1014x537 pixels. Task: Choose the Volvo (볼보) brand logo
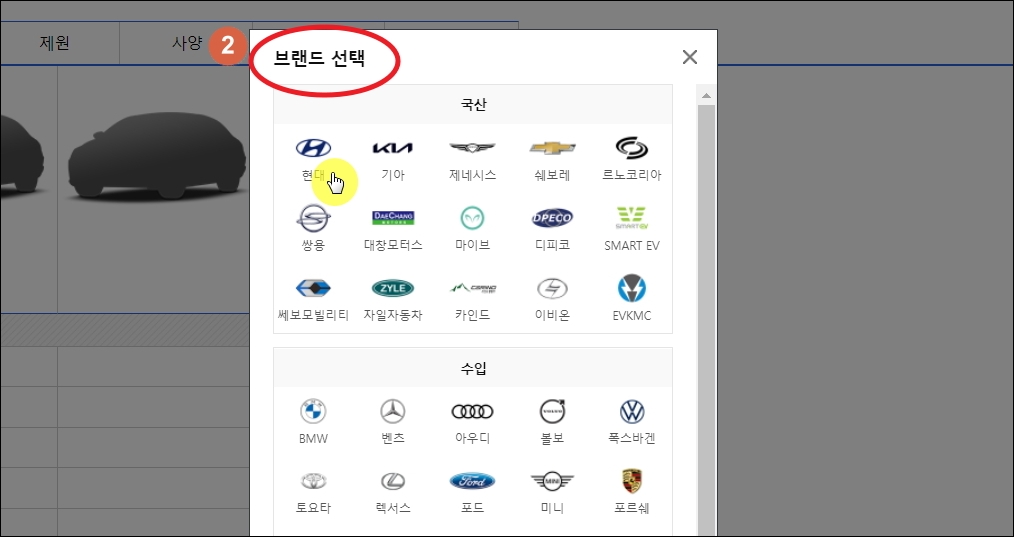click(552, 411)
